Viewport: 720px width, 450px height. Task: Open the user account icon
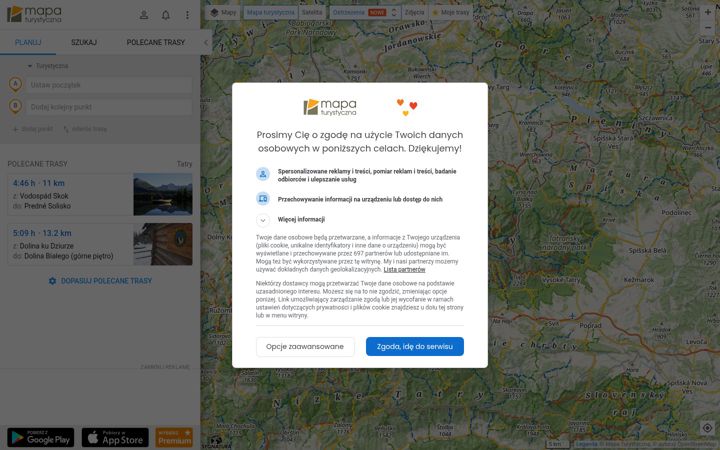[x=144, y=15]
